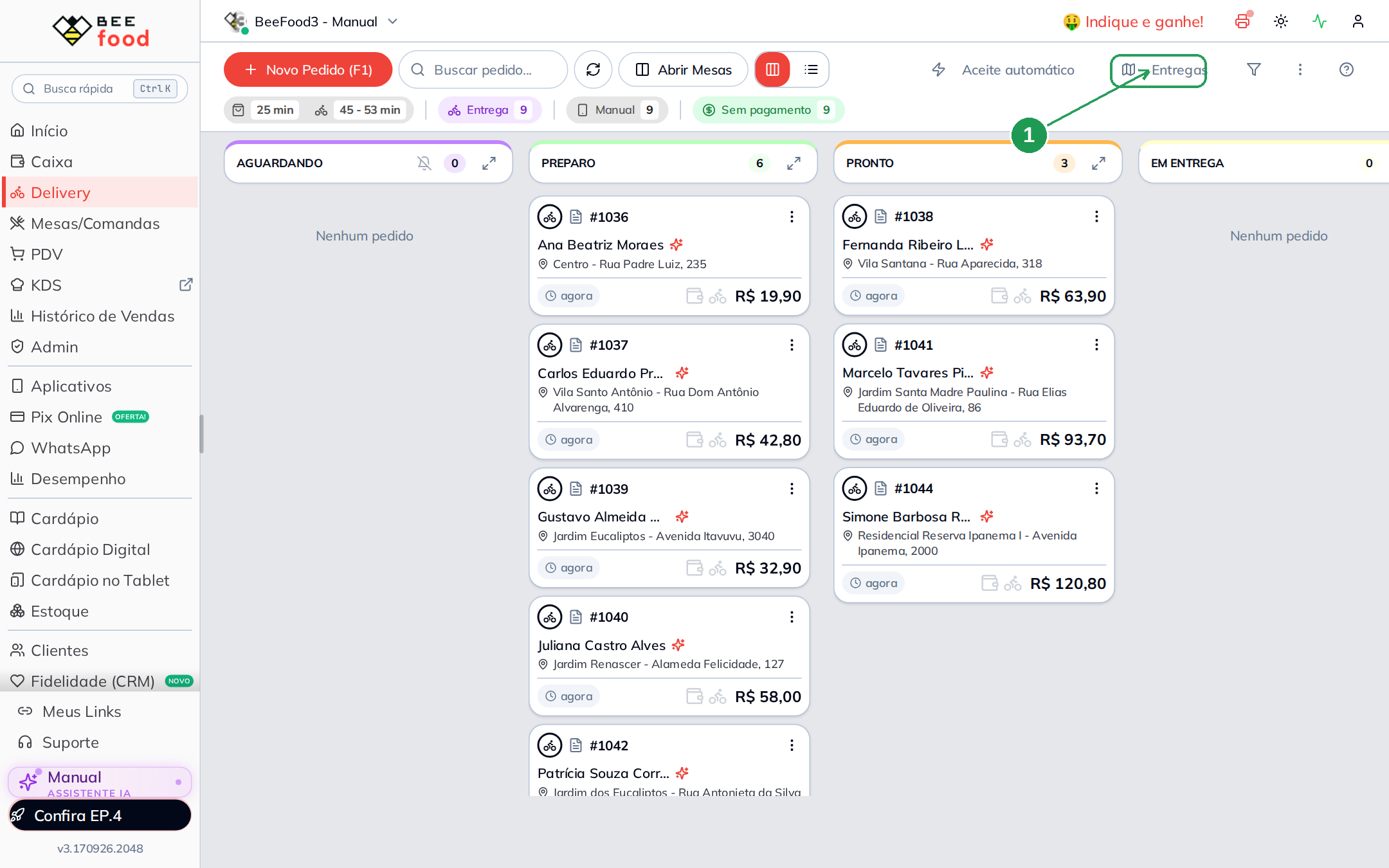The width and height of the screenshot is (1389, 868).
Task: Click the courier bike icon on order #1041
Action: (1022, 440)
